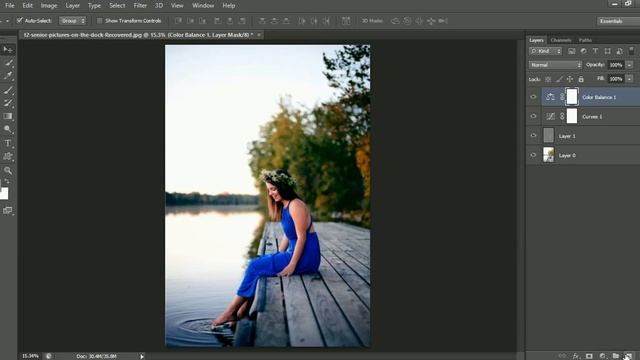640x360 pixels.
Task: Click the Color Balance adjustment icon
Action: 550,97
